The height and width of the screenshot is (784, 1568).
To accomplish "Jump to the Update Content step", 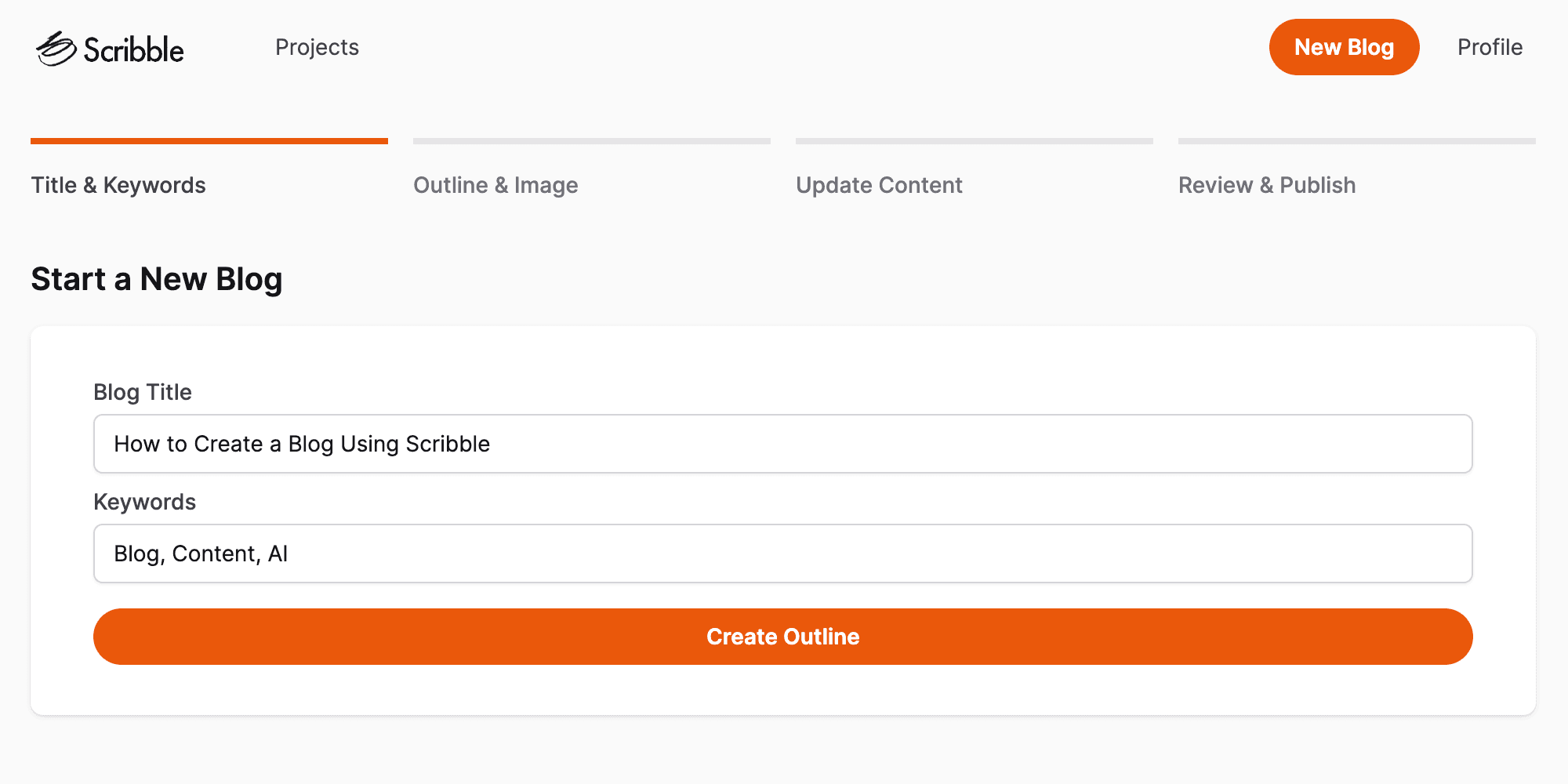I will tap(879, 185).
